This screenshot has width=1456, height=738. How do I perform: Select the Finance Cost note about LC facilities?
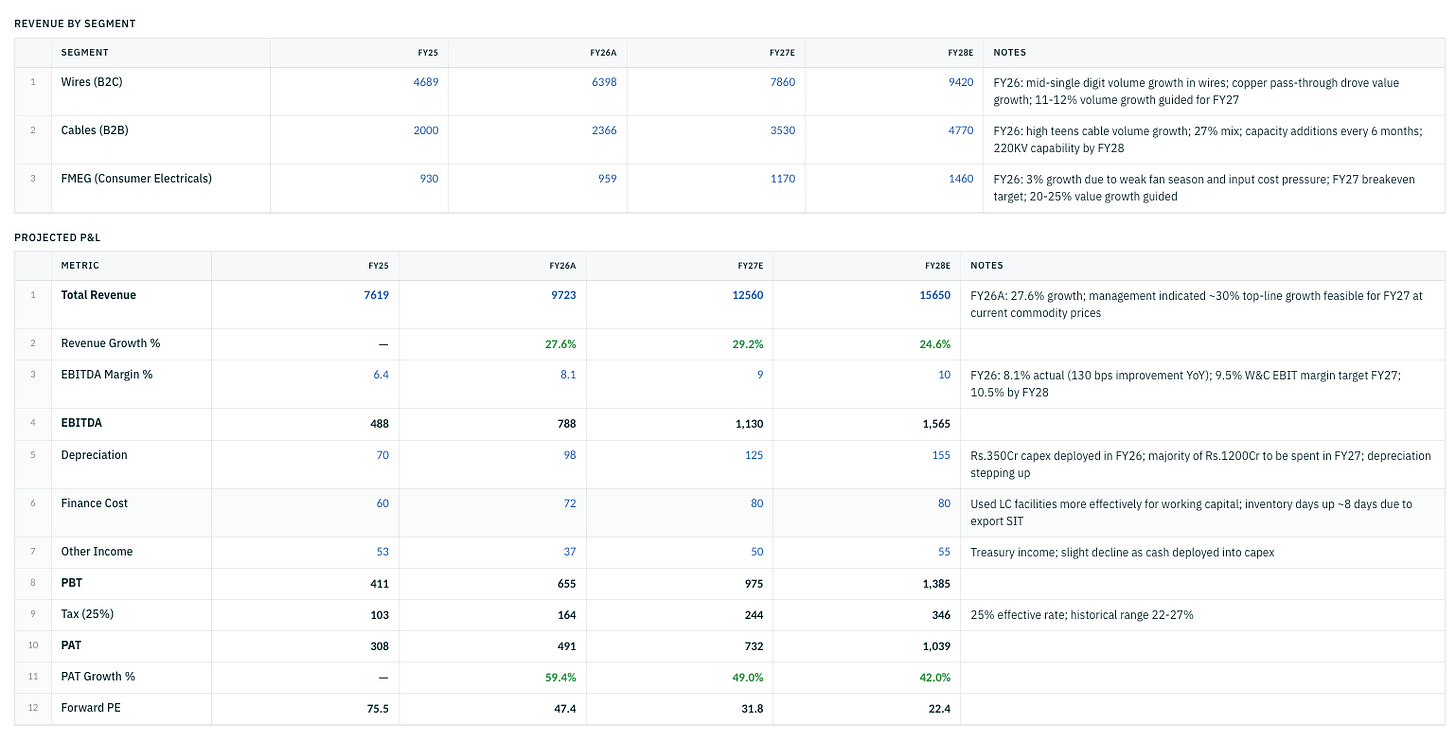pos(1191,512)
